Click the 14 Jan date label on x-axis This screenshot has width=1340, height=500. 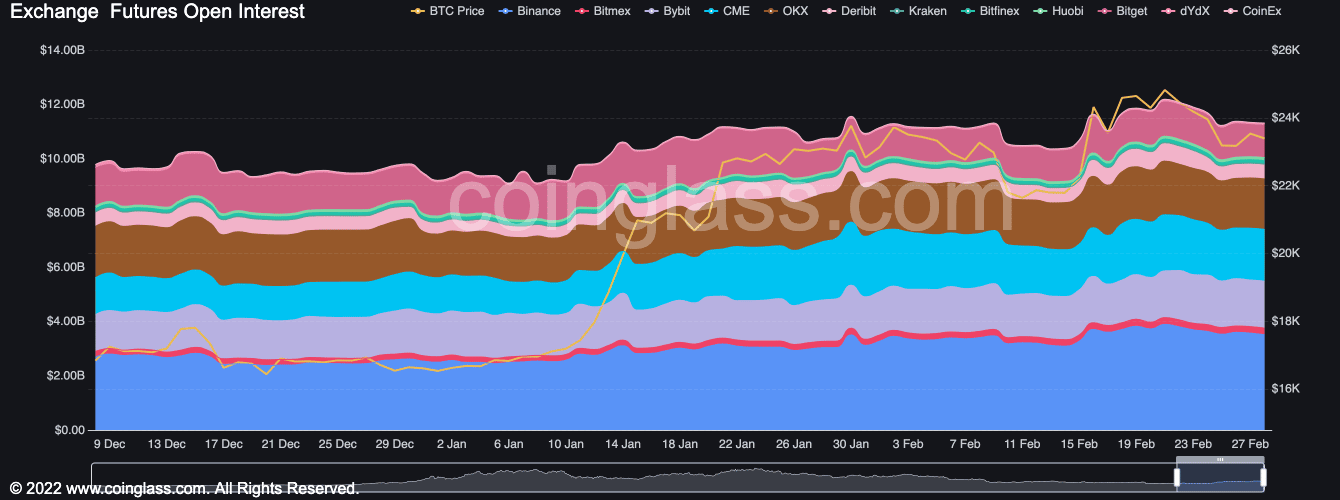pos(623,444)
